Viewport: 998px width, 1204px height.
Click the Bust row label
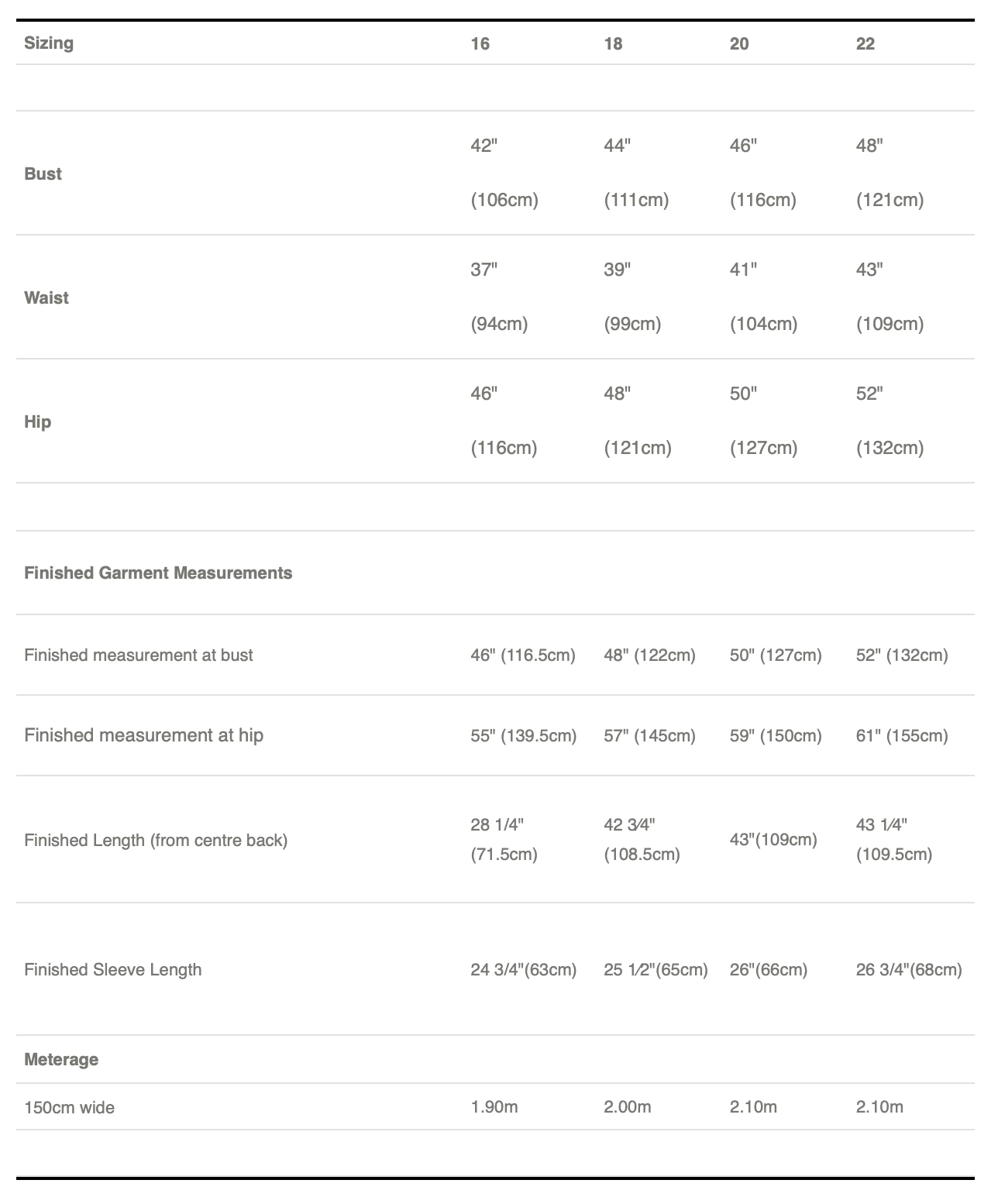pos(43,174)
